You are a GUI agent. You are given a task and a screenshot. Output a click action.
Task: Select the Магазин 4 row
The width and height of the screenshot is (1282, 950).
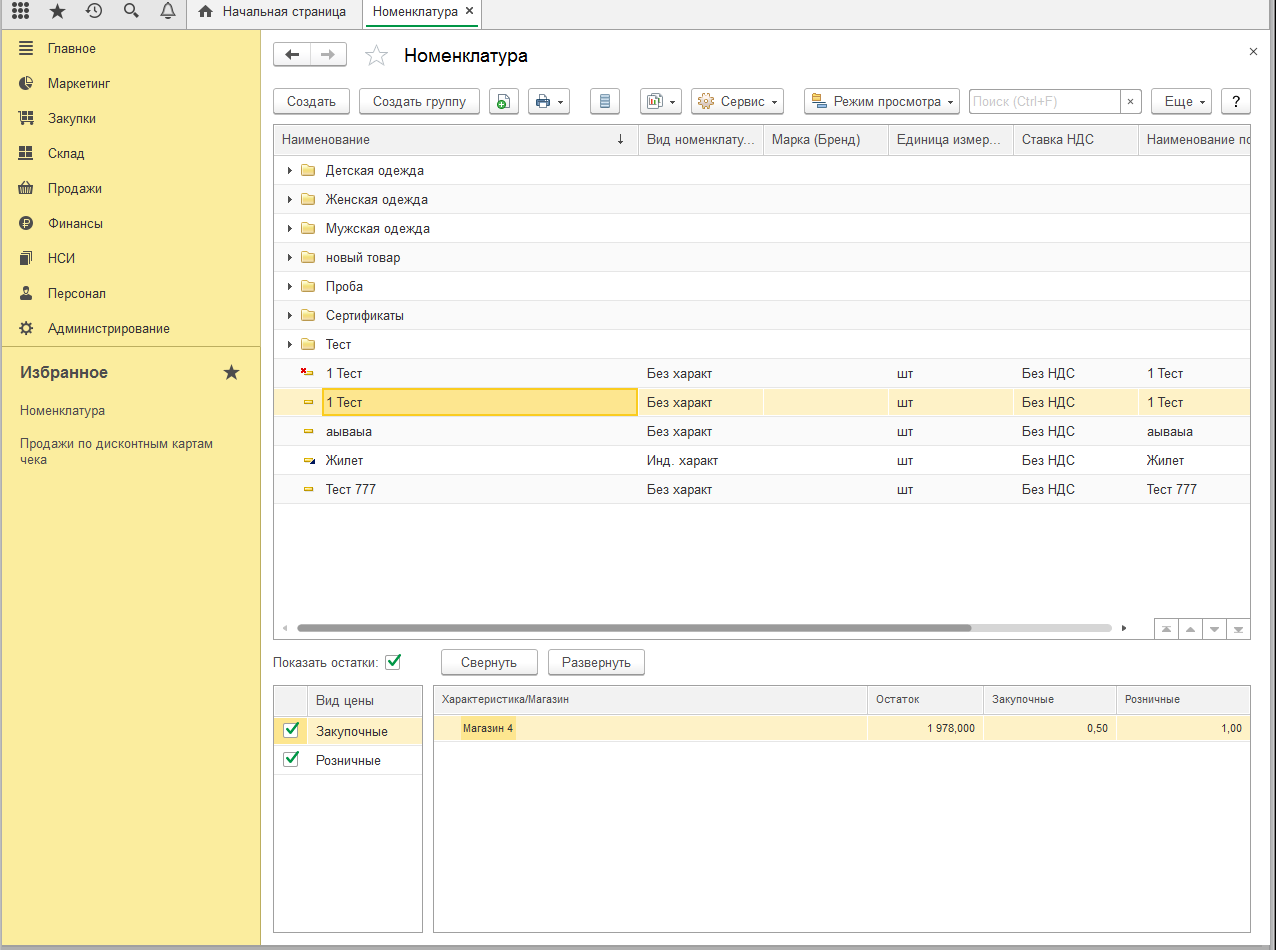[x=841, y=728]
